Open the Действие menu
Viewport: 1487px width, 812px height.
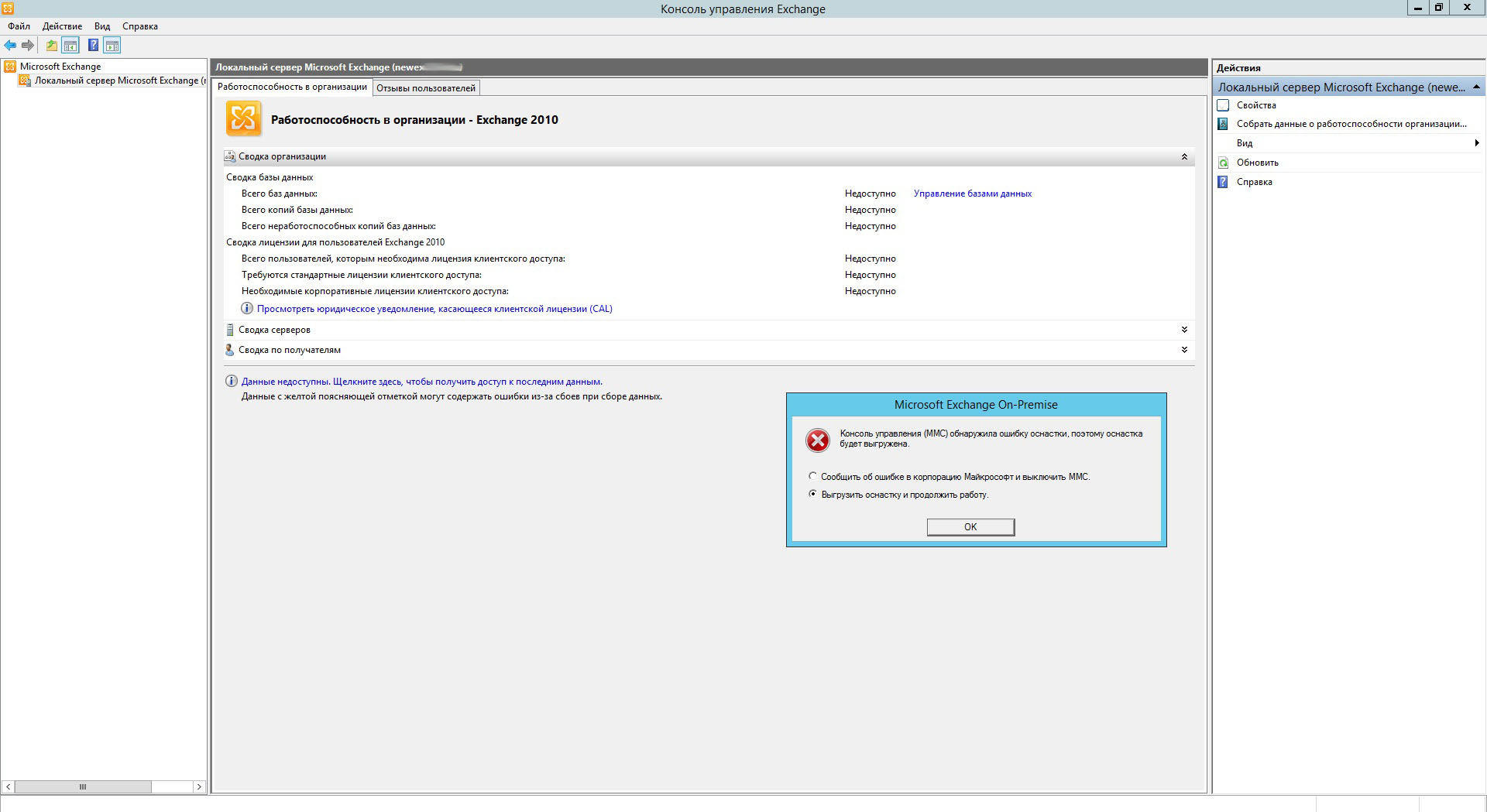tap(62, 26)
